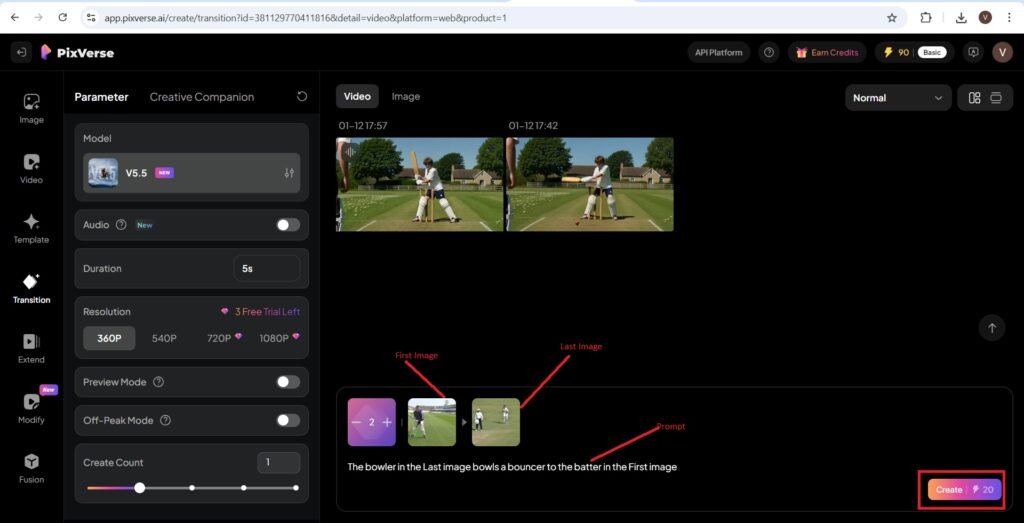Open the Fusion tool in sidebar
The width and height of the screenshot is (1024, 523).
[x=31, y=468]
